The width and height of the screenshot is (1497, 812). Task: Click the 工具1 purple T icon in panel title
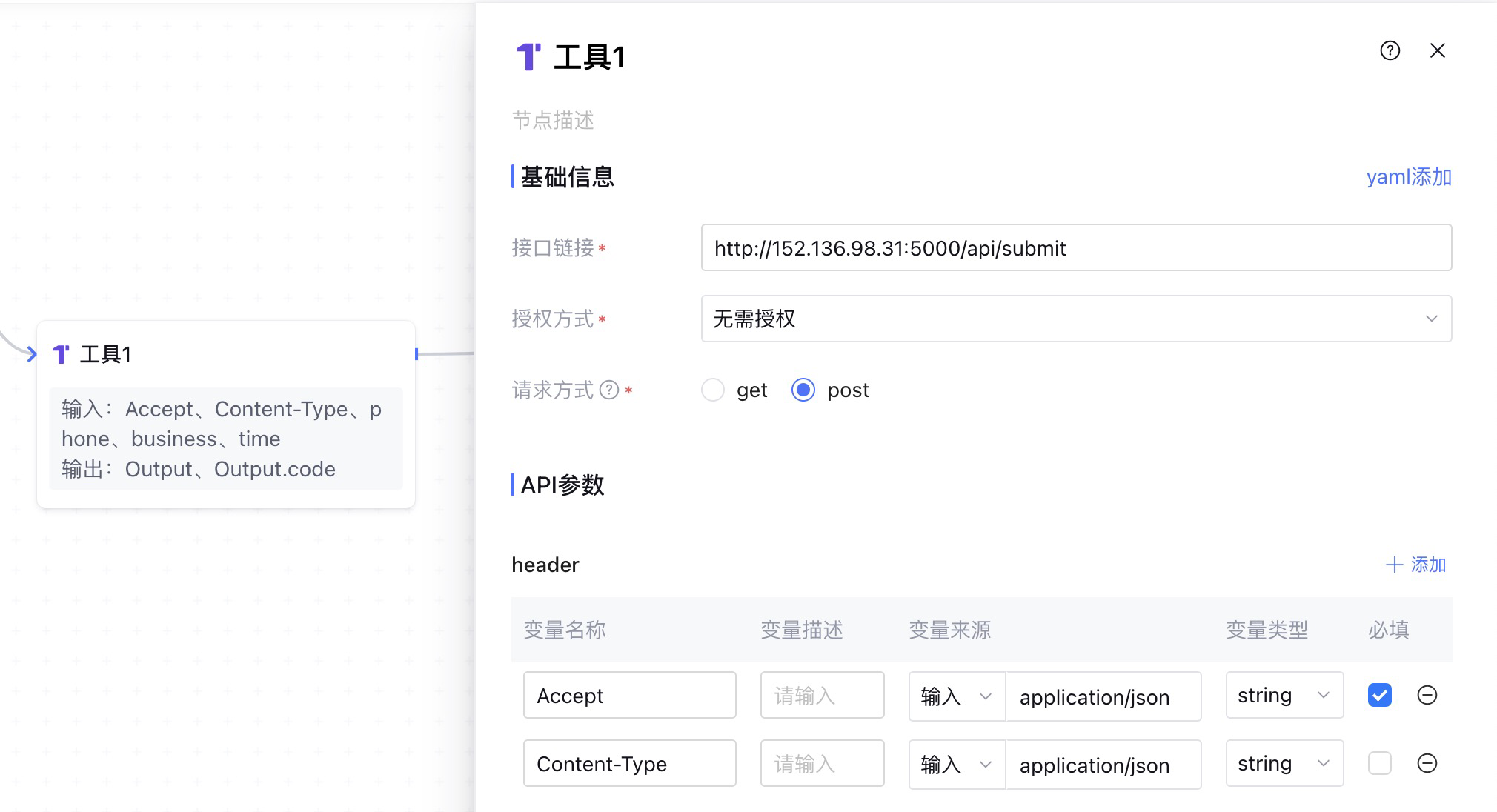pyautogui.click(x=528, y=57)
